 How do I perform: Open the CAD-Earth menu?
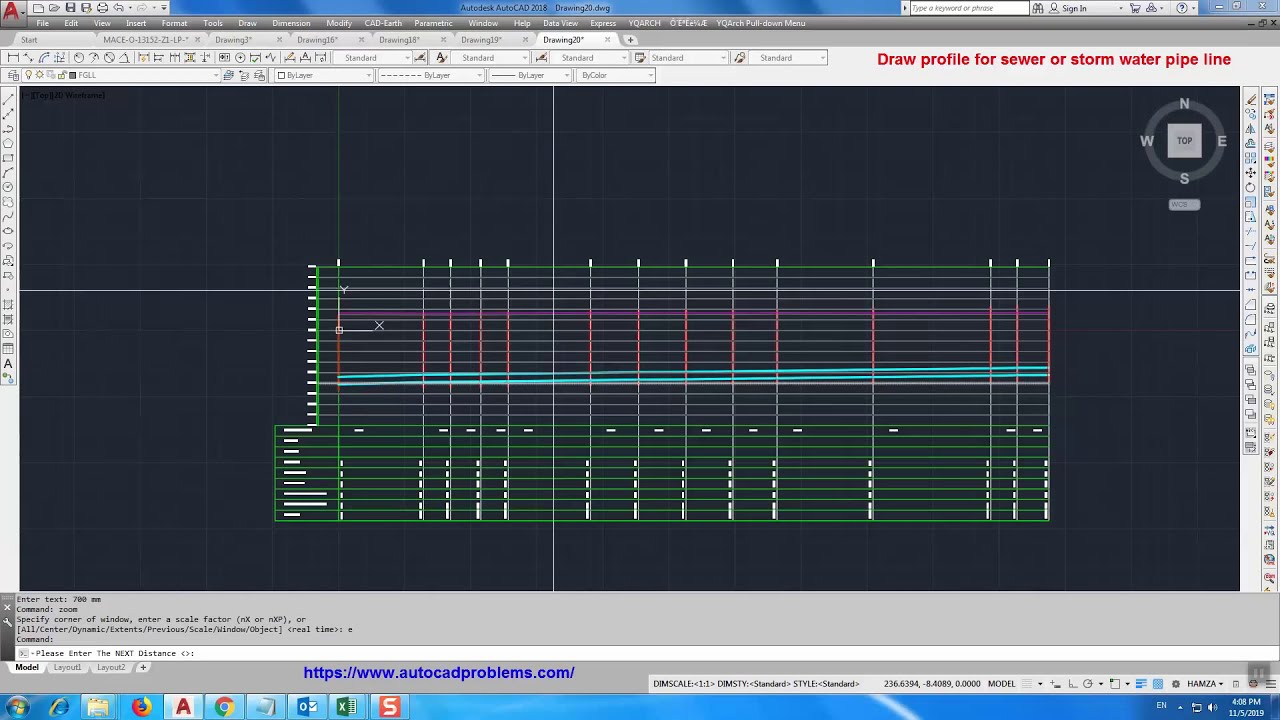tap(383, 23)
